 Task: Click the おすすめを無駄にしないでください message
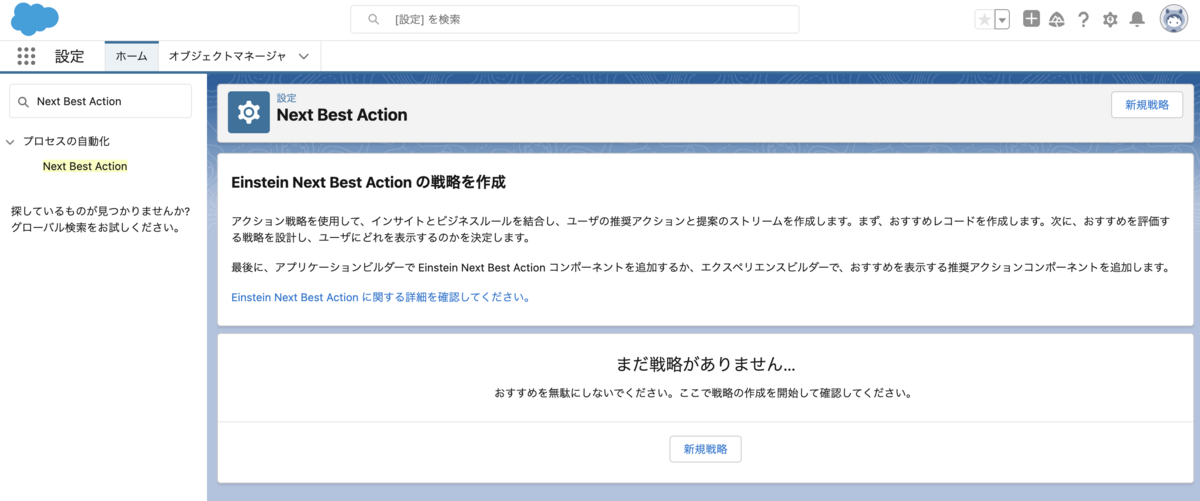(703, 393)
